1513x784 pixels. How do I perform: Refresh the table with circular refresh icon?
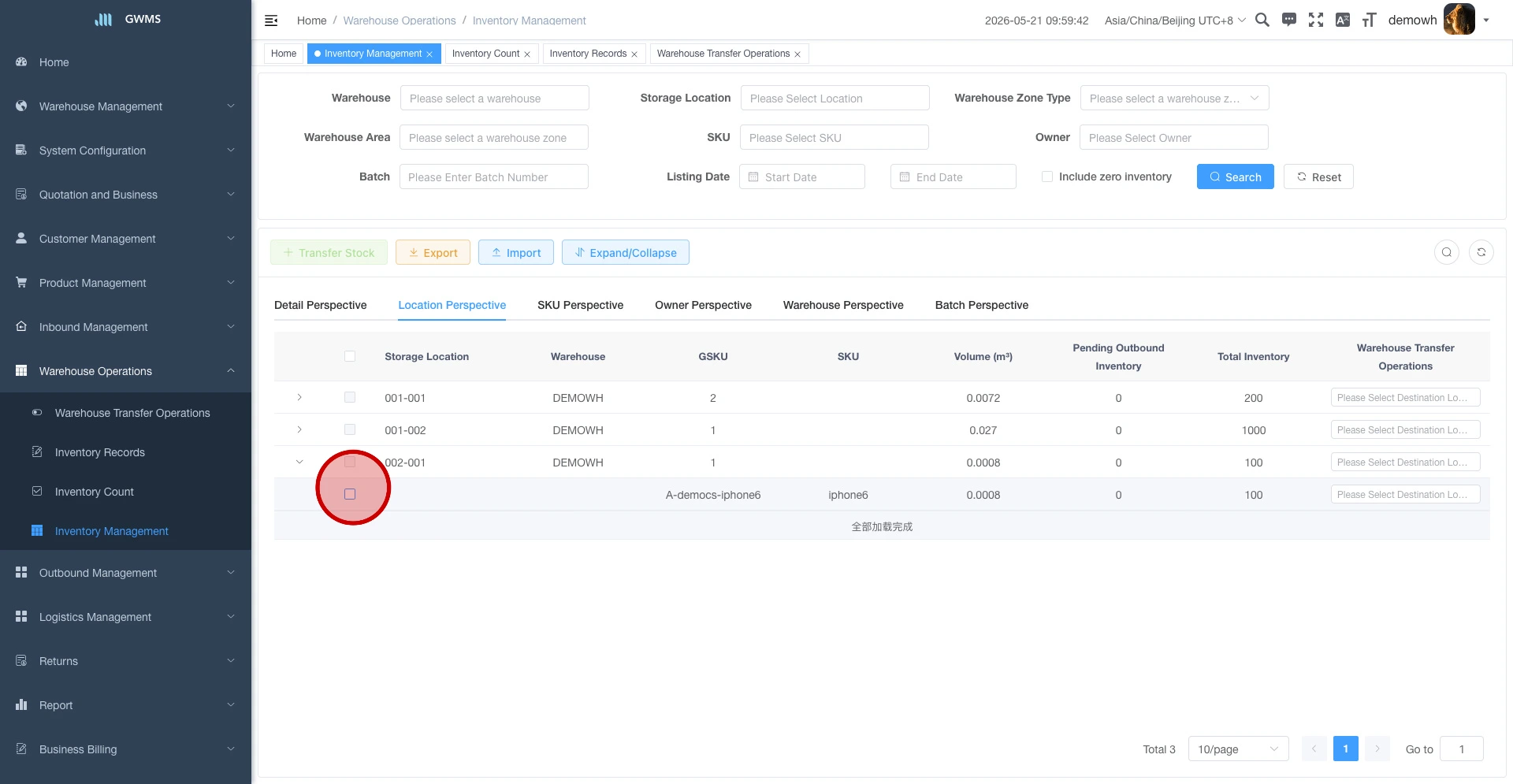click(1481, 252)
